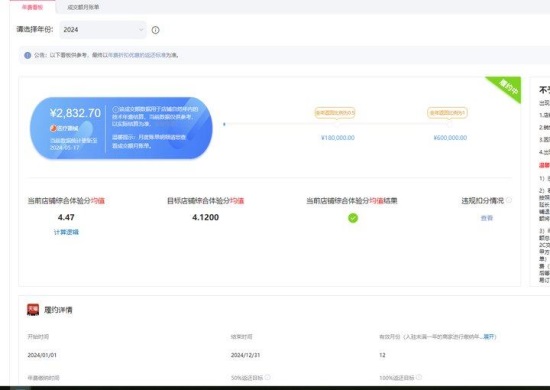Click 查看 under 违规扣分情况
550x390 pixels.
click(487, 218)
